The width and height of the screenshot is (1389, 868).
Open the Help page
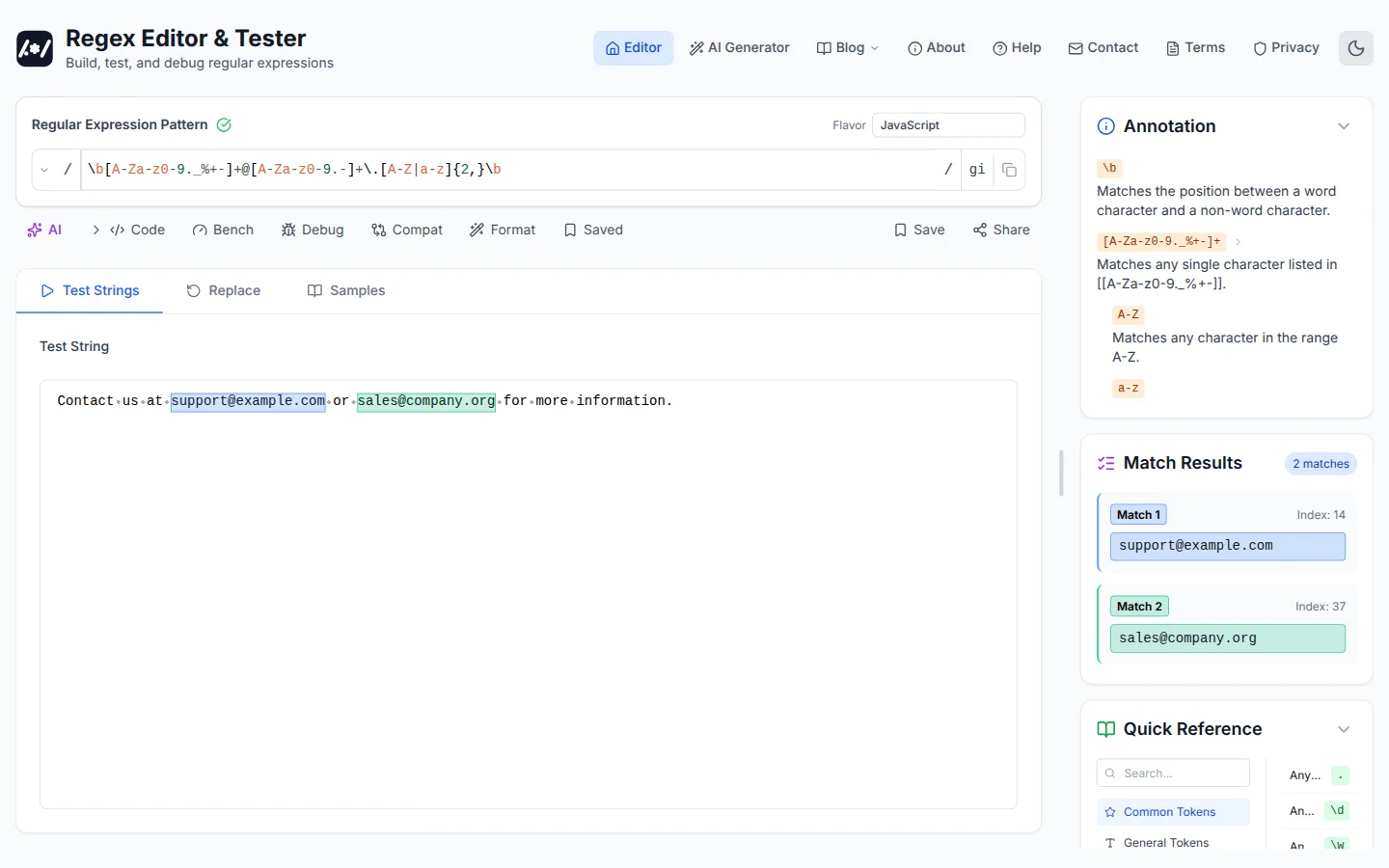point(1017,48)
